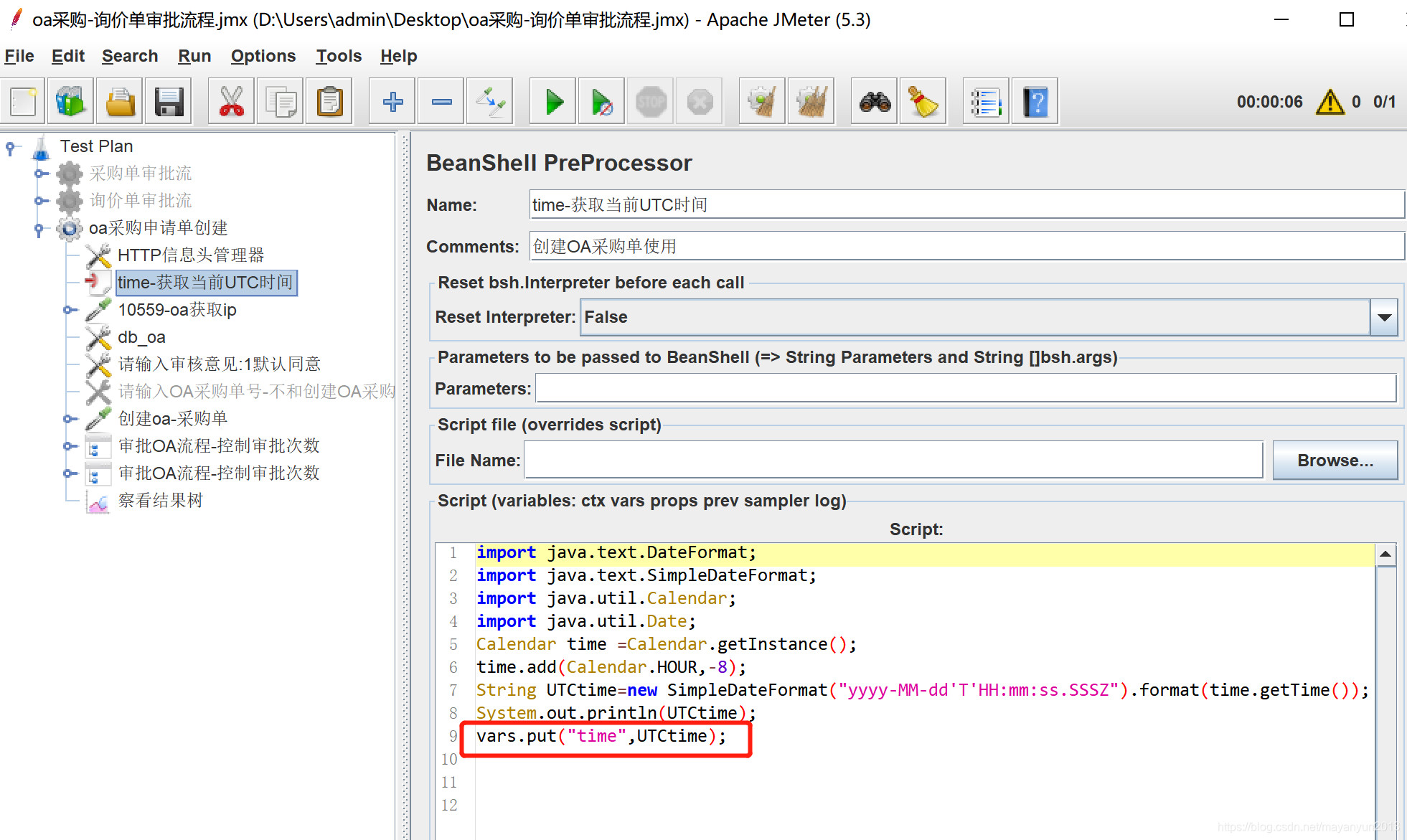
Task: Click the script editor scroll-up arrow
Action: [1385, 554]
